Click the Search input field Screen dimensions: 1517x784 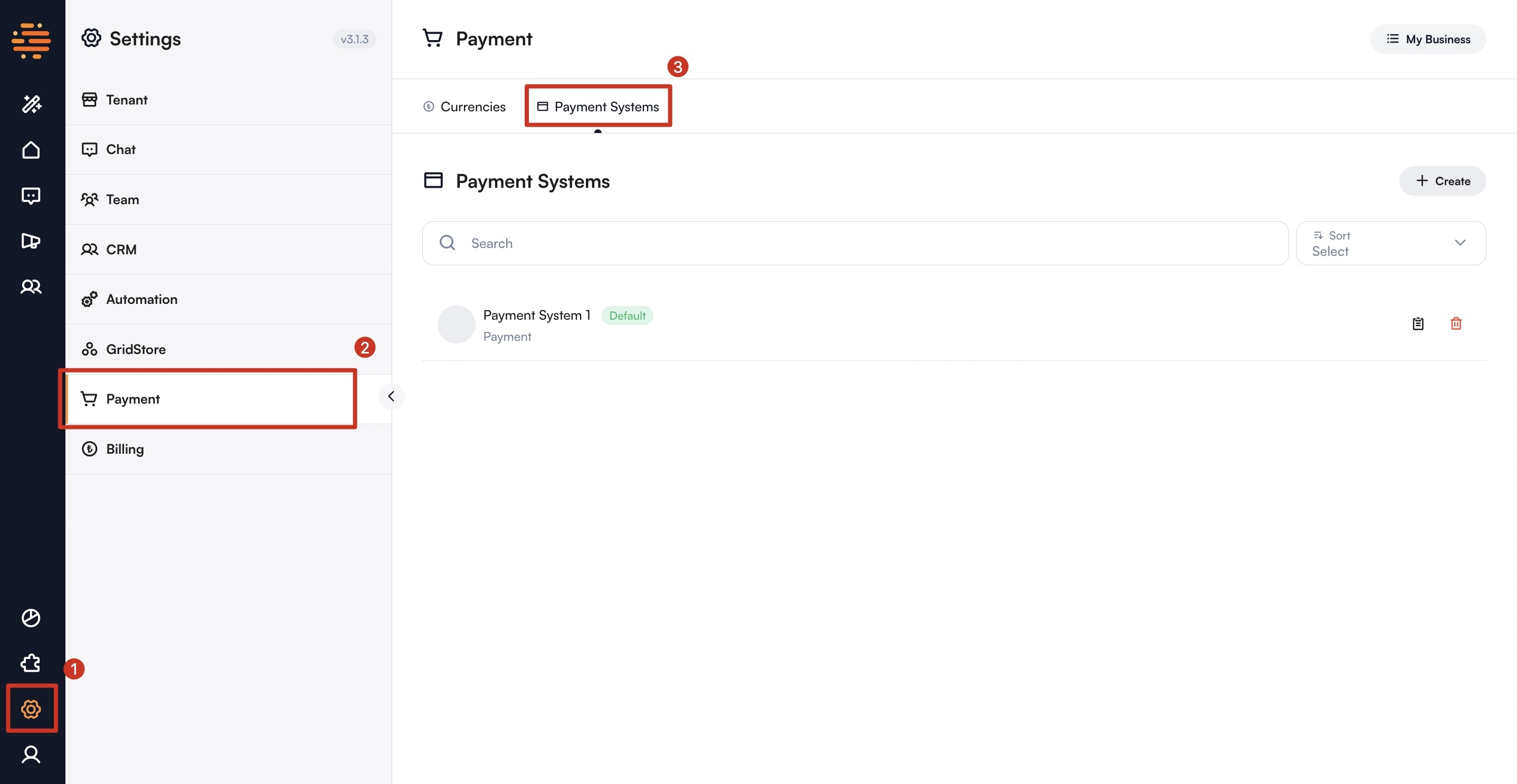pos(854,243)
